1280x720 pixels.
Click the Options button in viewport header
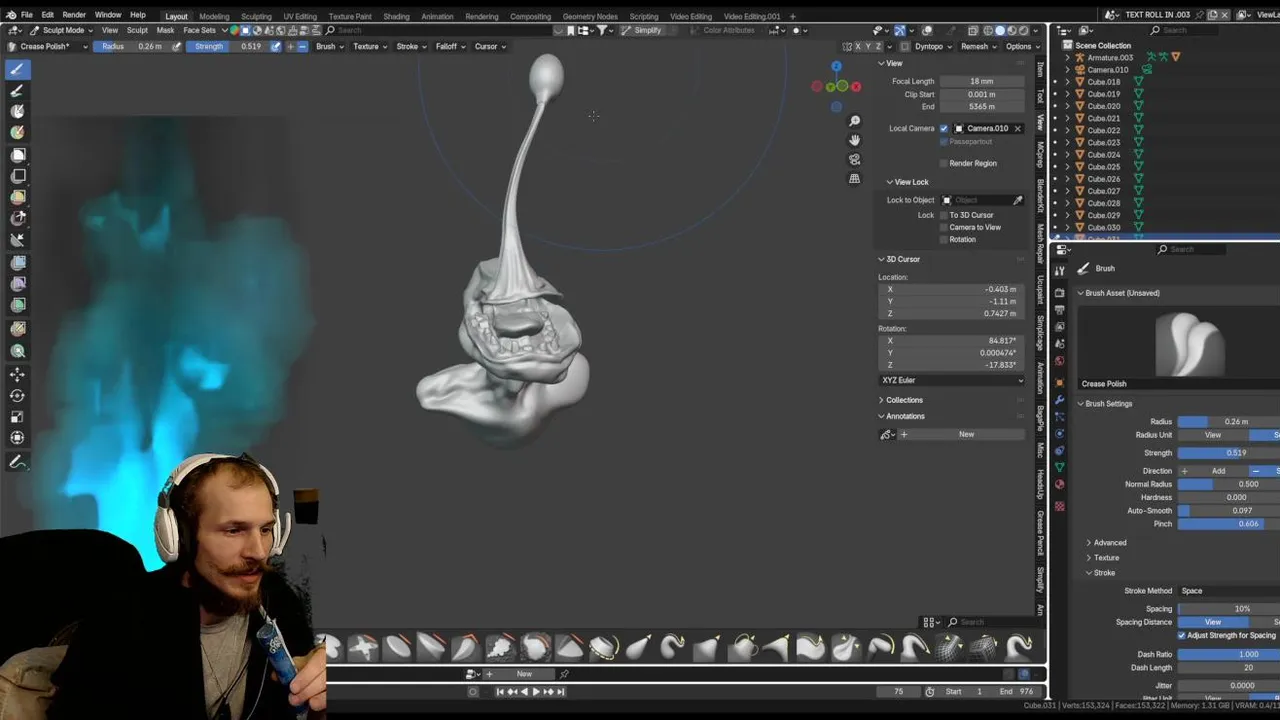pyautogui.click(x=1021, y=46)
